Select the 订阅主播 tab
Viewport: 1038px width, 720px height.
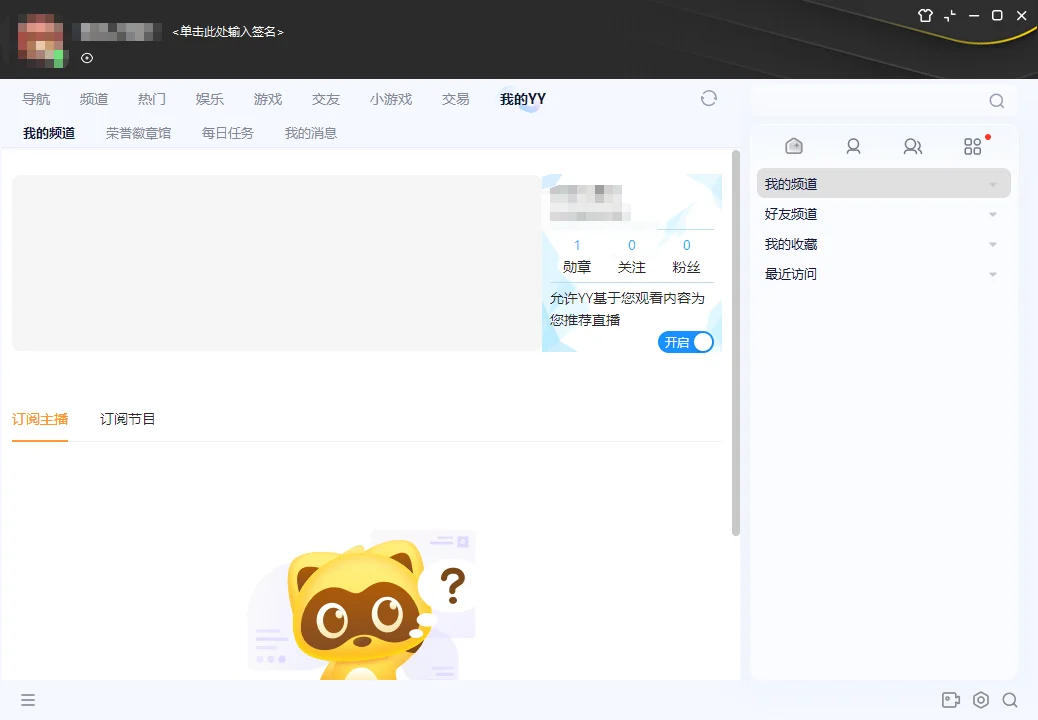(40, 419)
